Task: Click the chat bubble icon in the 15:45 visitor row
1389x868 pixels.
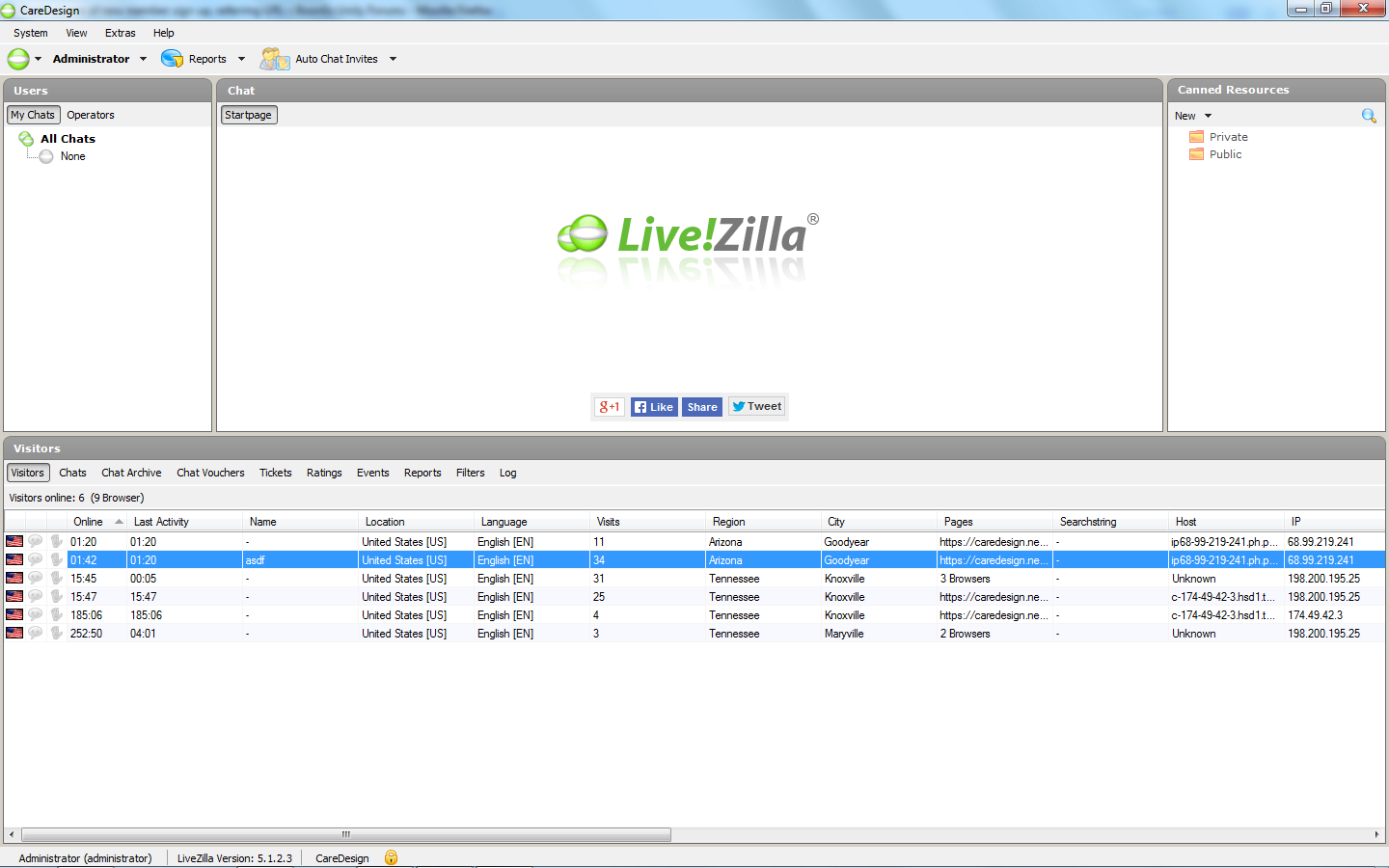Action: [x=36, y=578]
